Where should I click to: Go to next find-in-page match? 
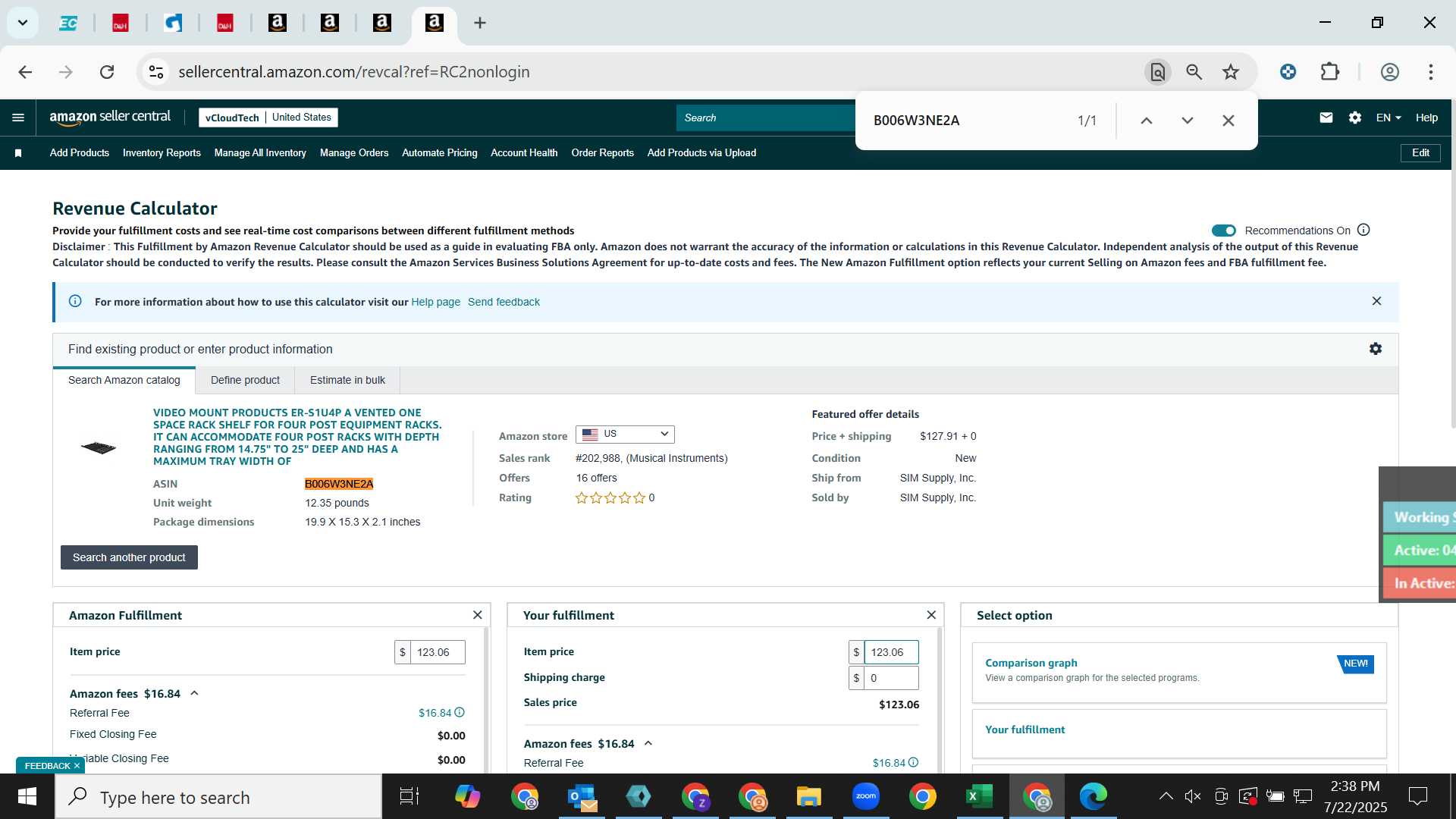1188,121
